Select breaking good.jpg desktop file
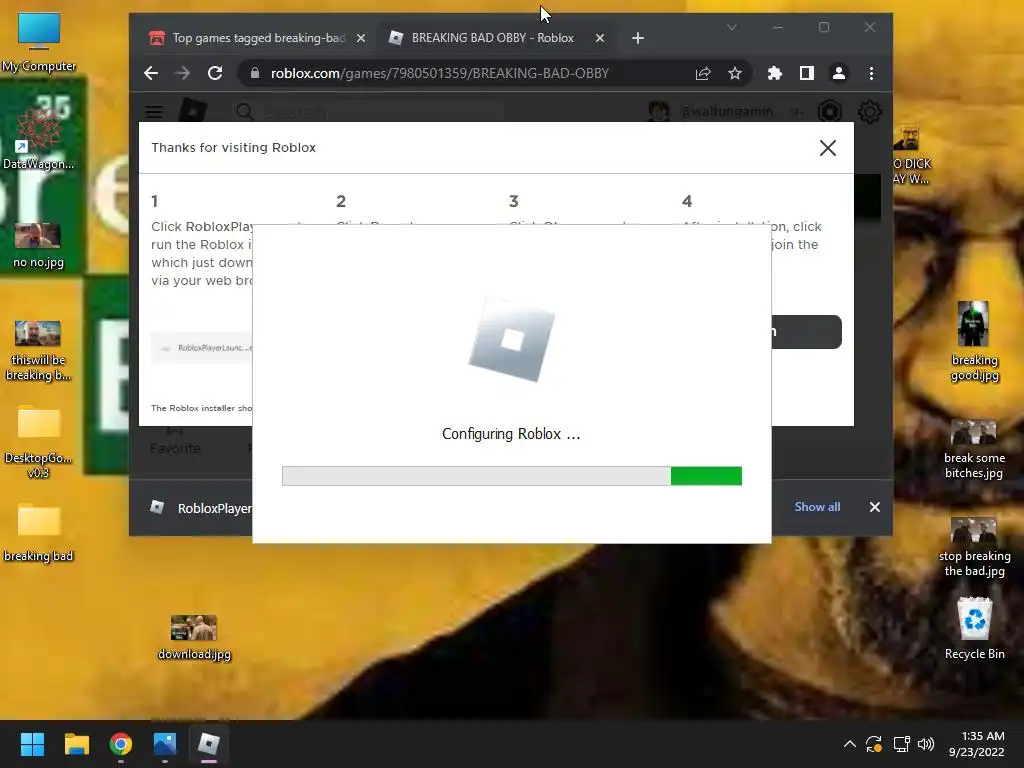 coord(974,341)
